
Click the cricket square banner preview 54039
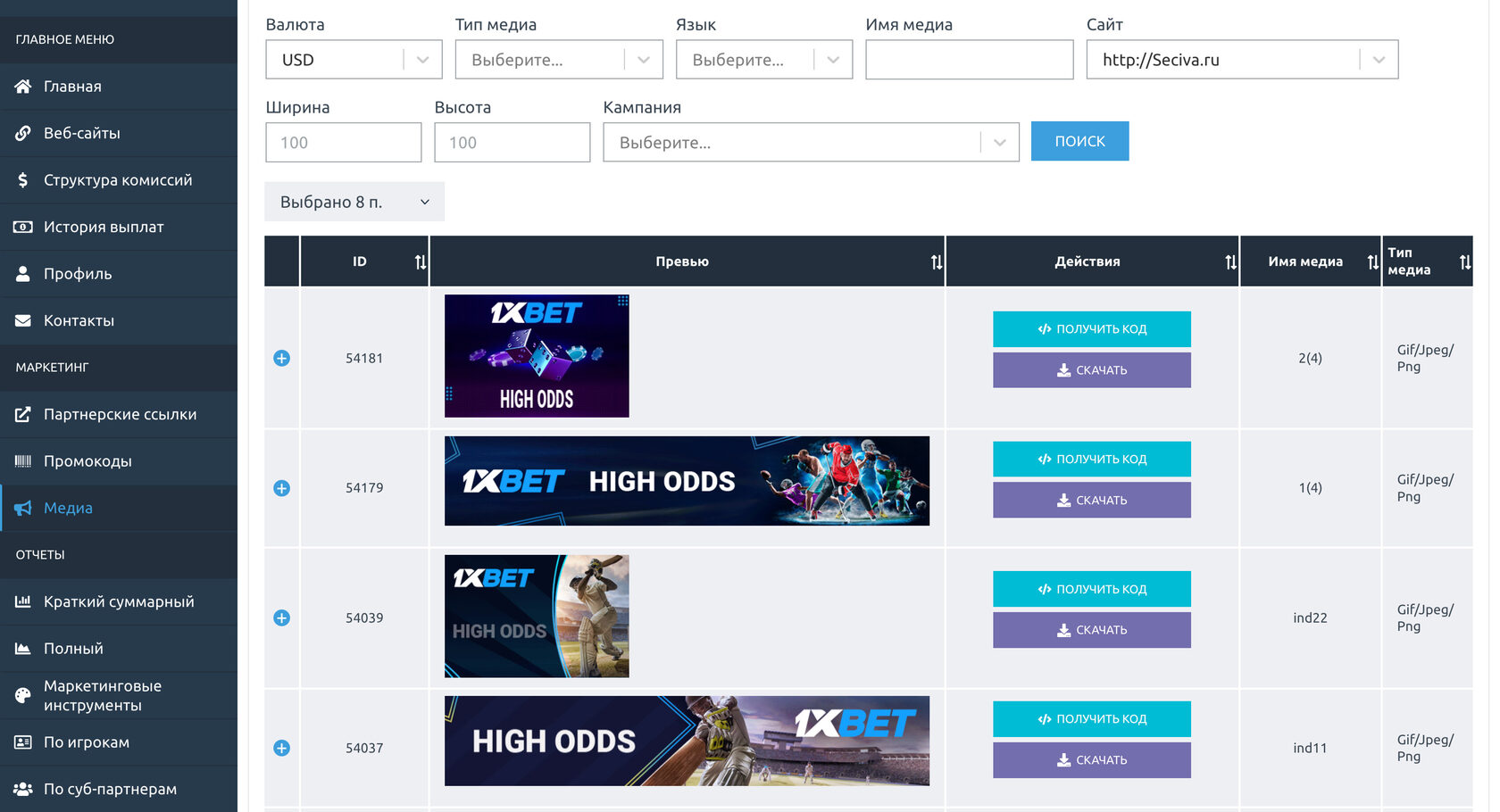click(537, 617)
